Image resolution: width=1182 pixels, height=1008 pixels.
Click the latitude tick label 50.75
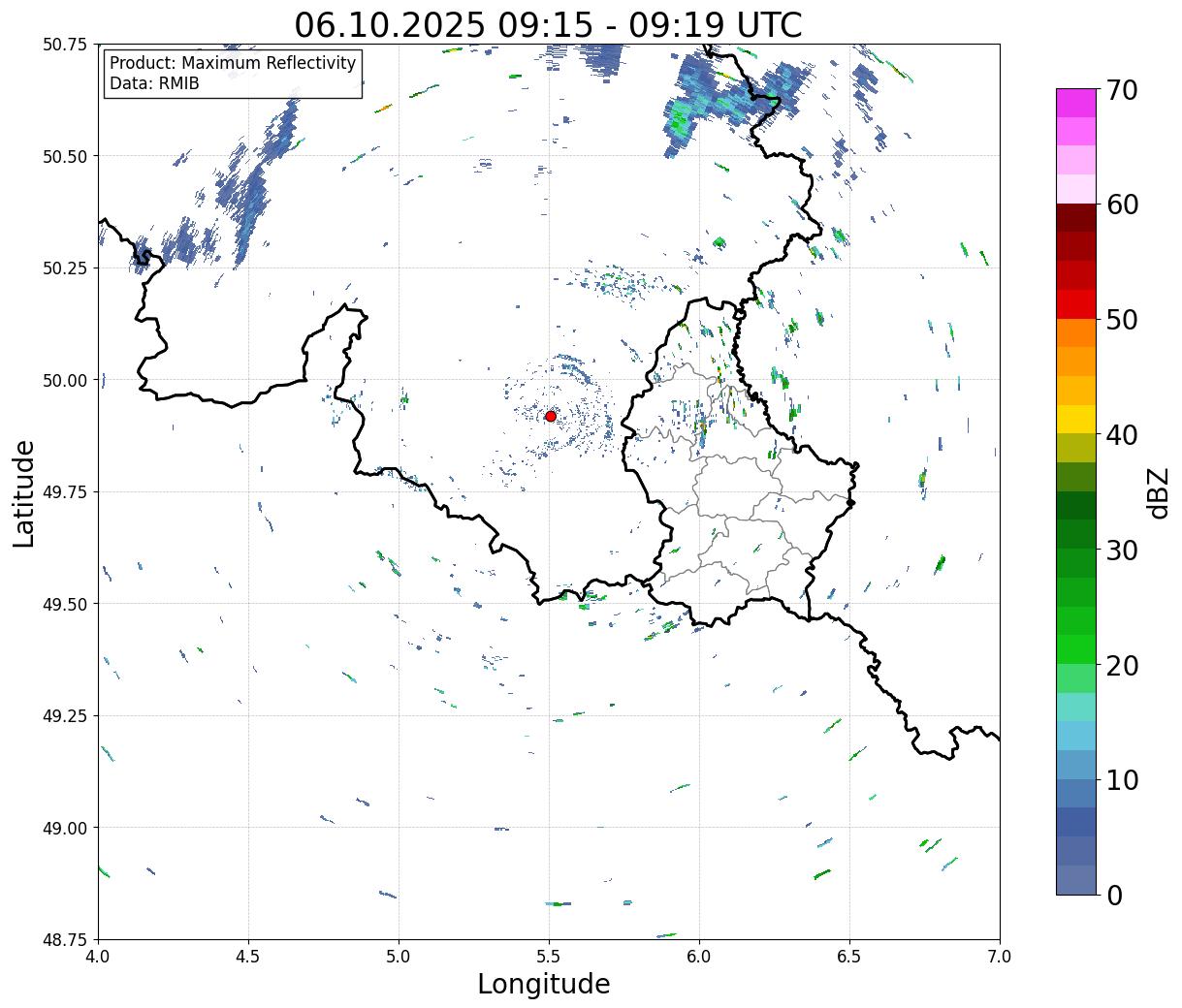pyautogui.click(x=65, y=45)
